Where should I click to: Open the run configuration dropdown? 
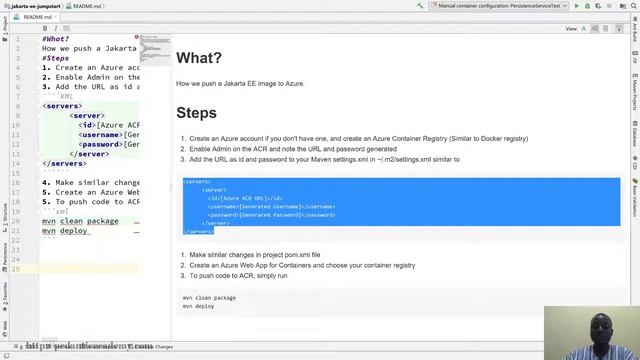coord(499,6)
